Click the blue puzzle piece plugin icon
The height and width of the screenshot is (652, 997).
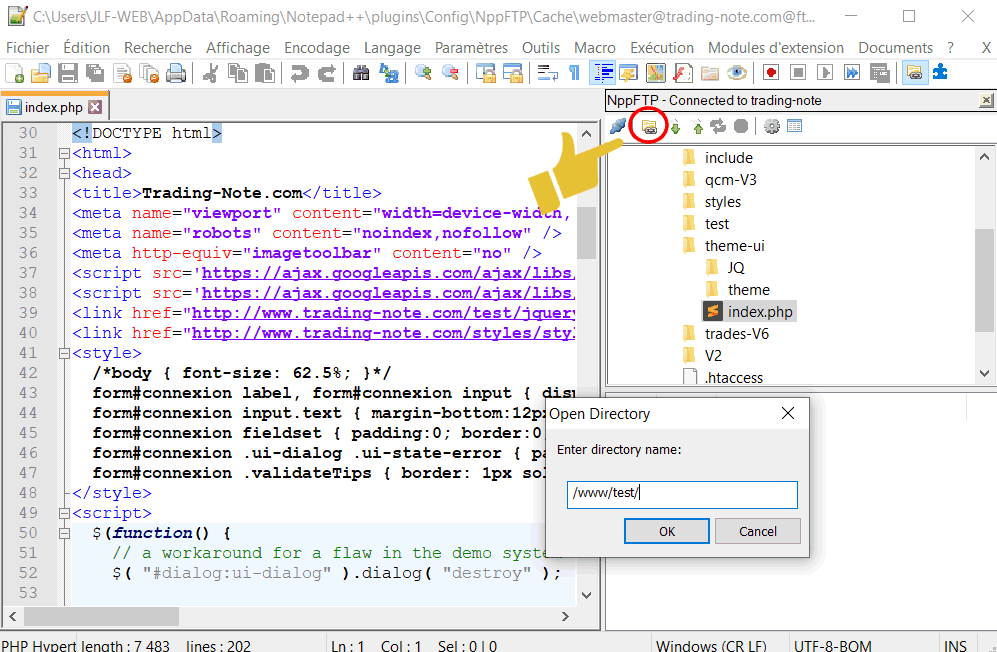click(x=940, y=73)
